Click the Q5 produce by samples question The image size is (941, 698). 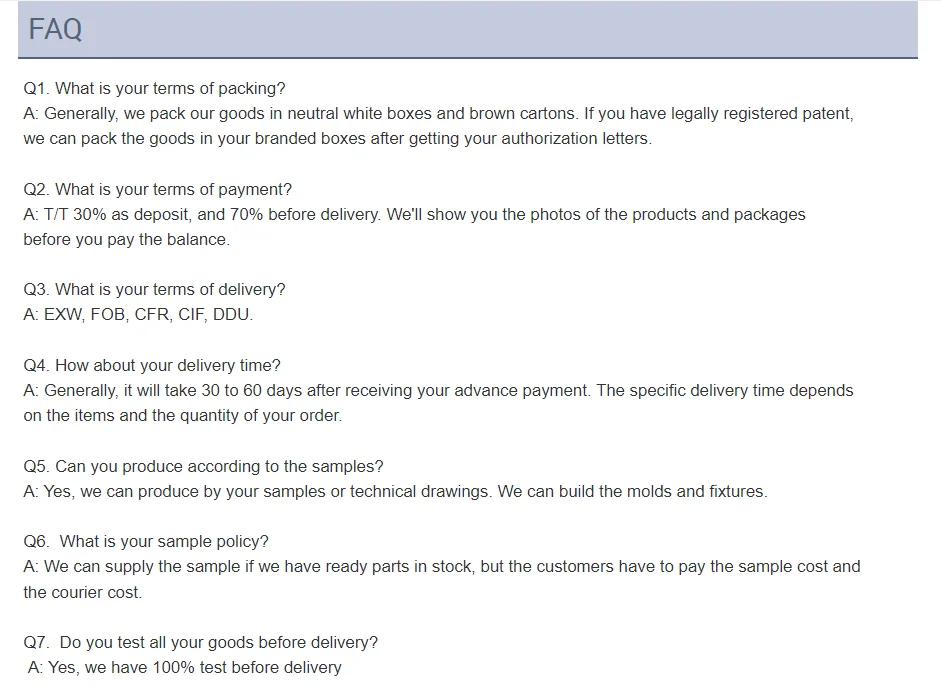point(203,466)
